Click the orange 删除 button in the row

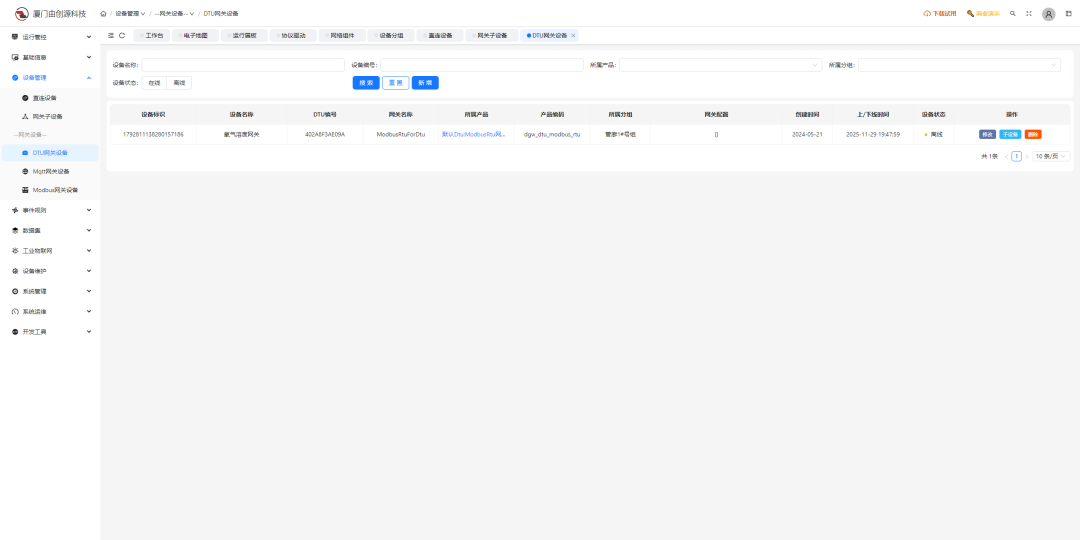[1033, 134]
